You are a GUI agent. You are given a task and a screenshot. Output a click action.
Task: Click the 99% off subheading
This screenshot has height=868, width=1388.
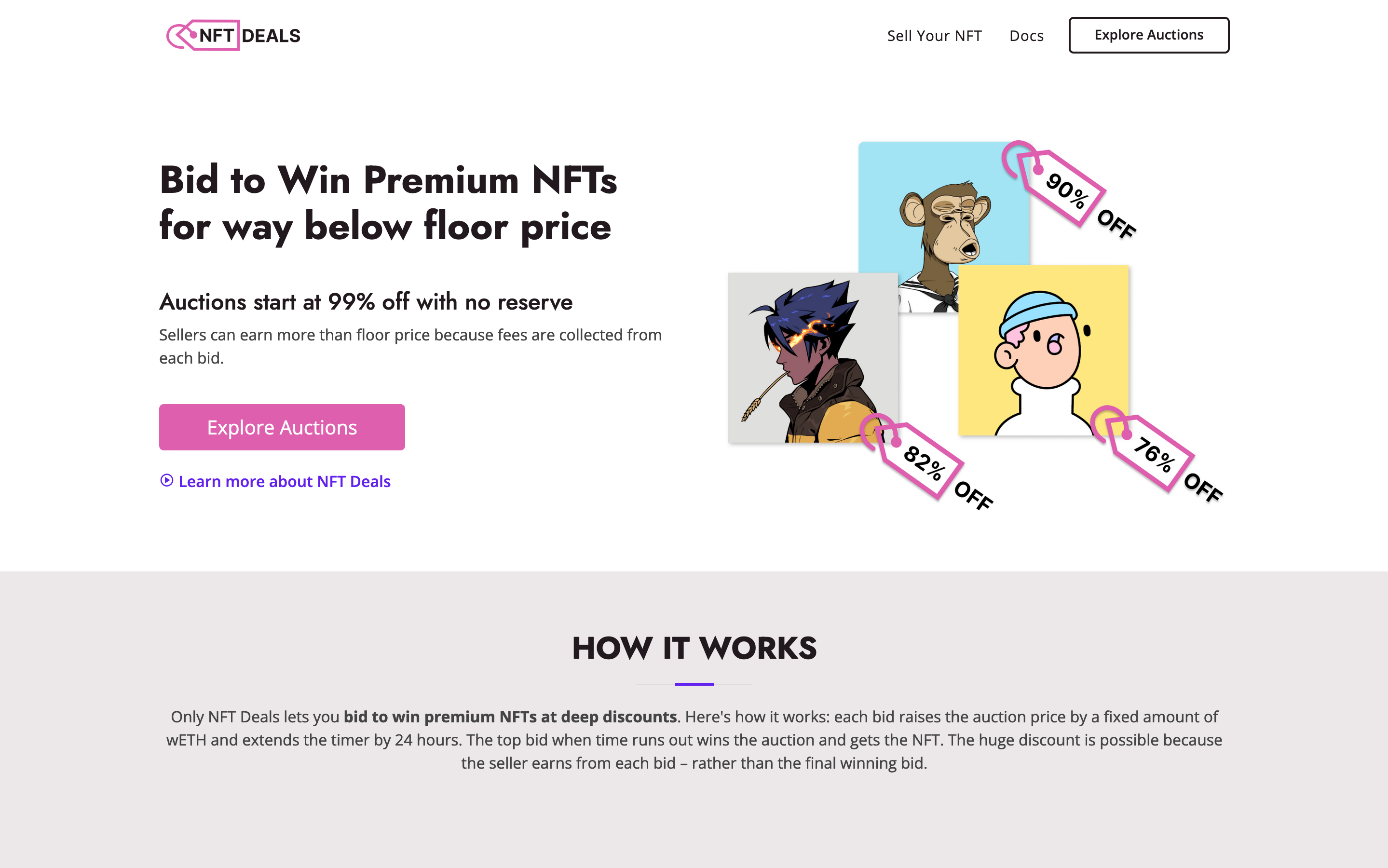click(366, 301)
